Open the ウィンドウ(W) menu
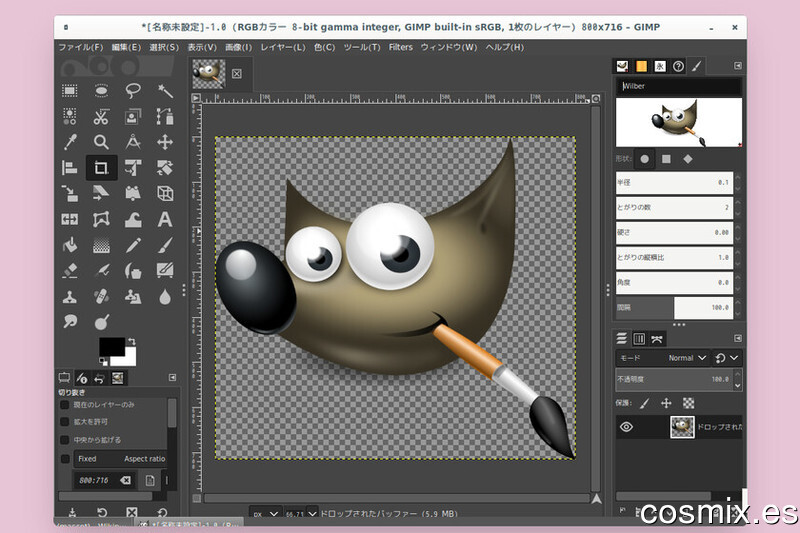This screenshot has width=800, height=533. click(448, 47)
